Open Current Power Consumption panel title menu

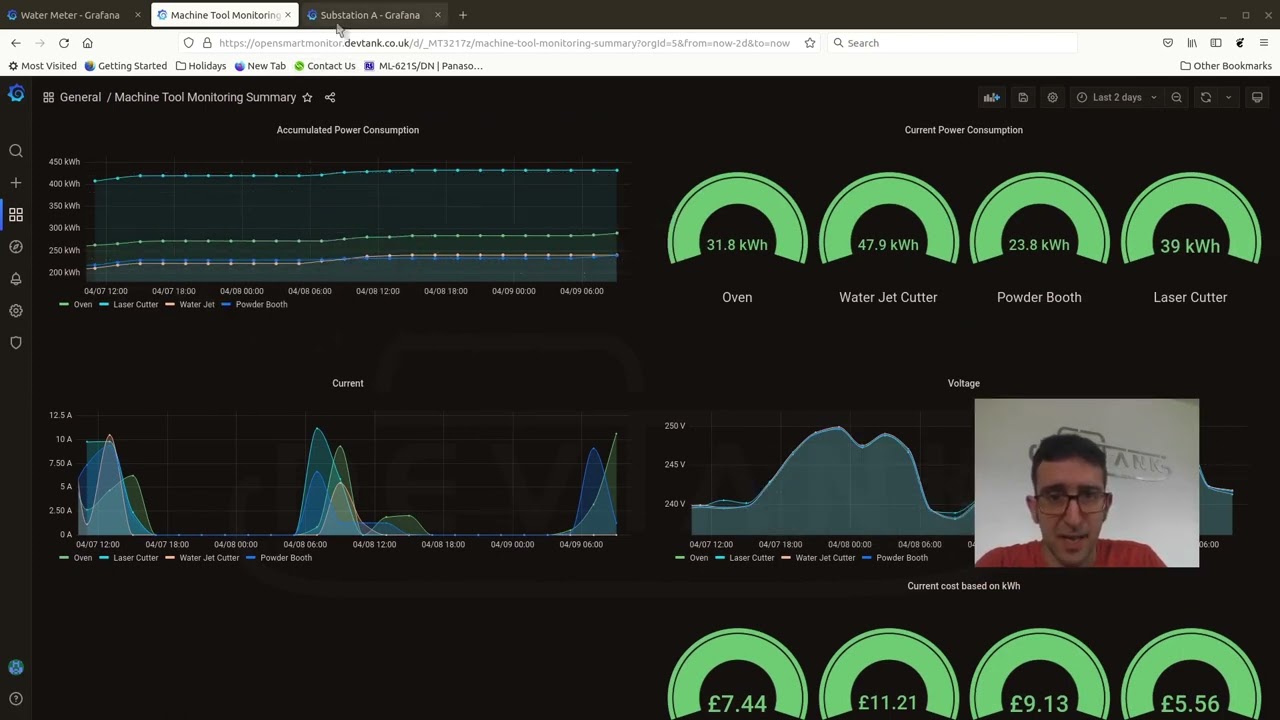963,130
